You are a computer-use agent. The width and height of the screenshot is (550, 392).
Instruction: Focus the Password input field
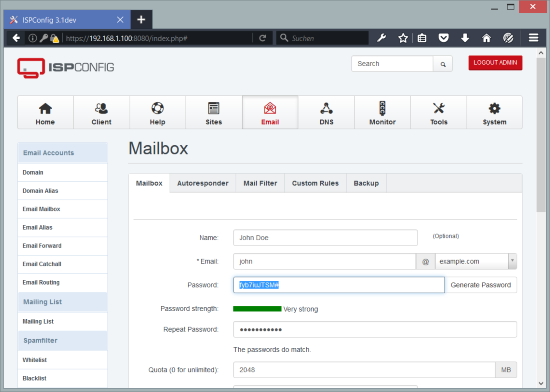(339, 285)
